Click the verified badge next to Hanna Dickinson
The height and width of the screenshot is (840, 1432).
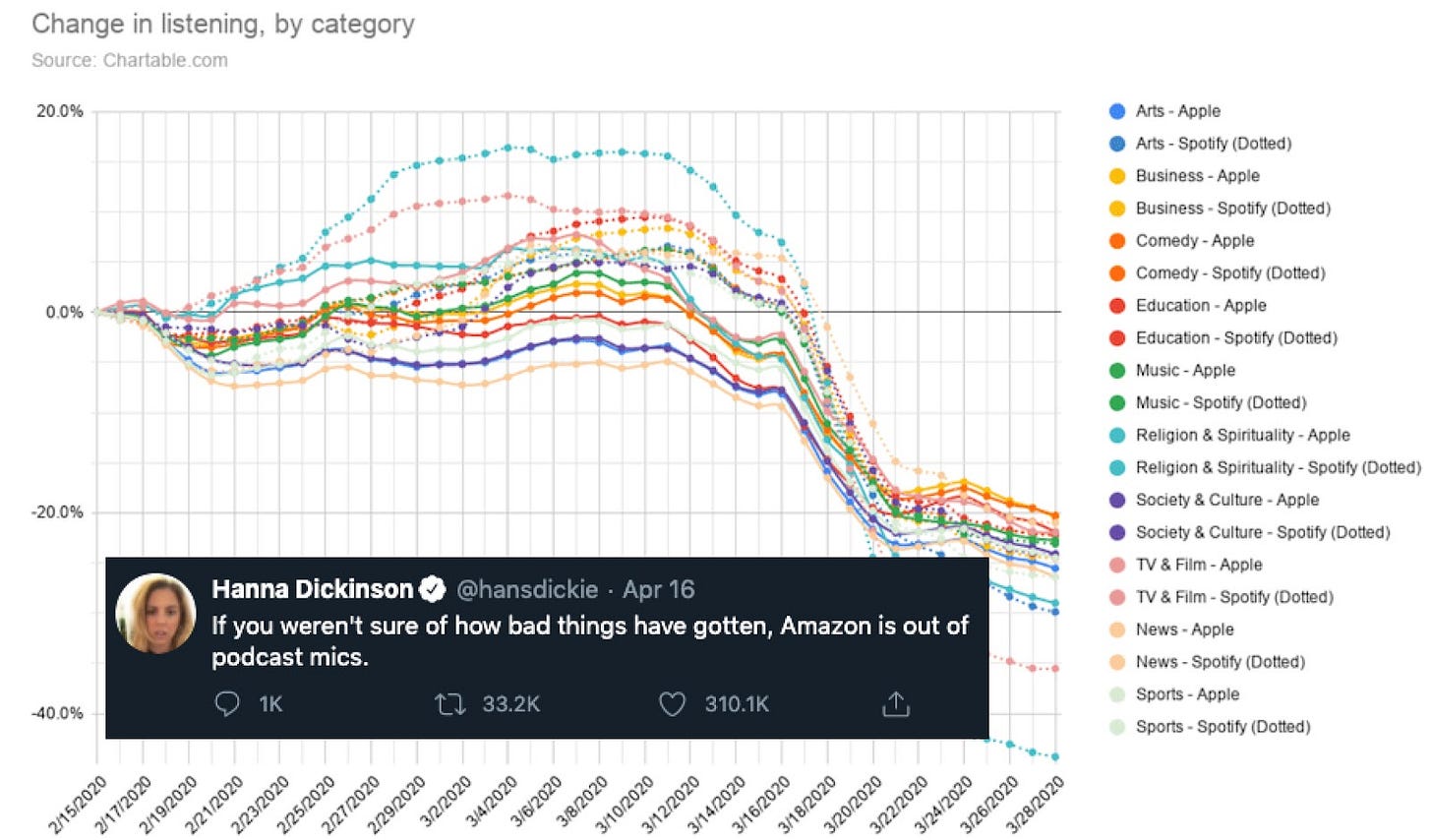(x=433, y=589)
